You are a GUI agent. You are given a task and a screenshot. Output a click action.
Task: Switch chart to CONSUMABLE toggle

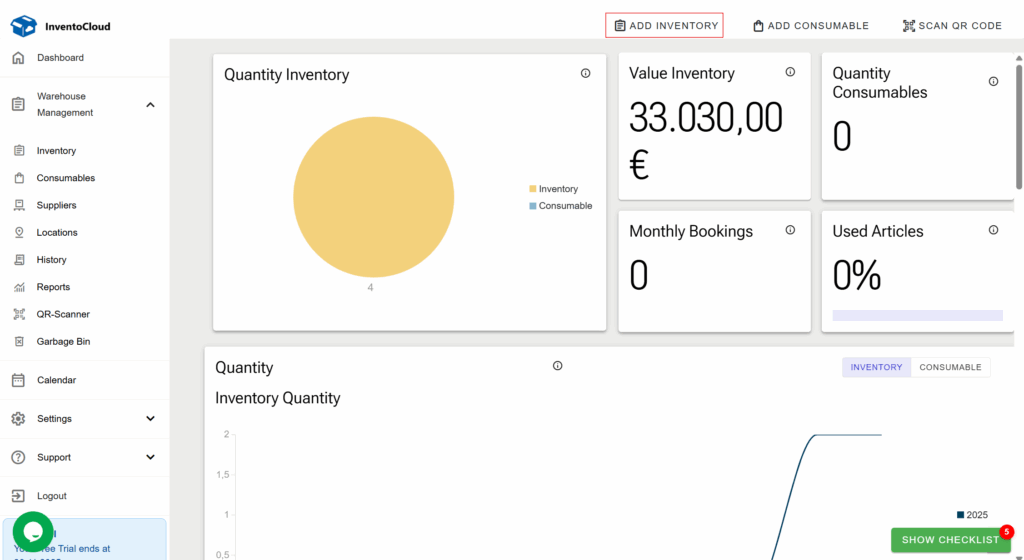tap(950, 367)
